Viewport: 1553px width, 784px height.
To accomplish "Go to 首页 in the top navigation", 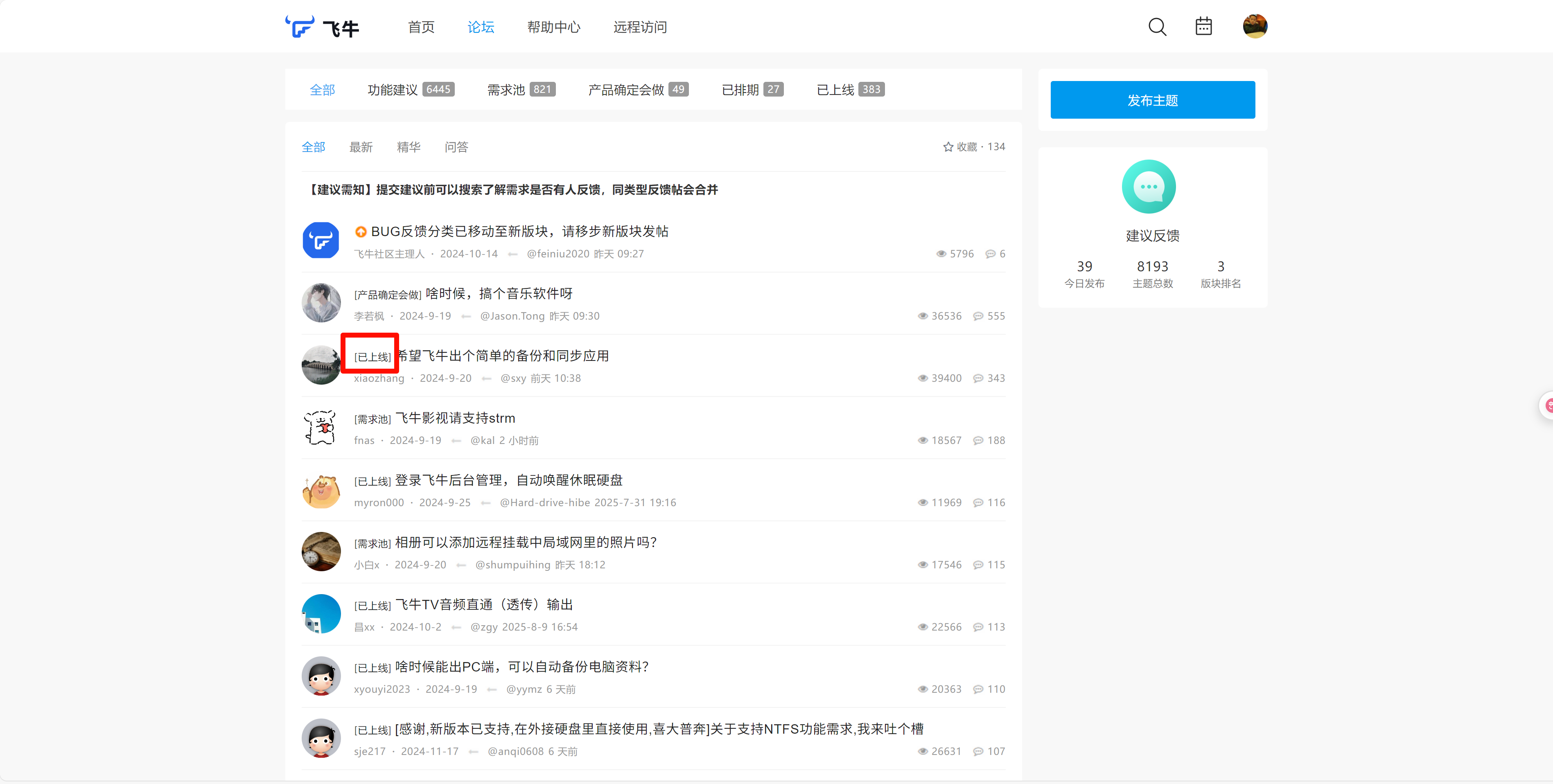I will pyautogui.click(x=421, y=27).
